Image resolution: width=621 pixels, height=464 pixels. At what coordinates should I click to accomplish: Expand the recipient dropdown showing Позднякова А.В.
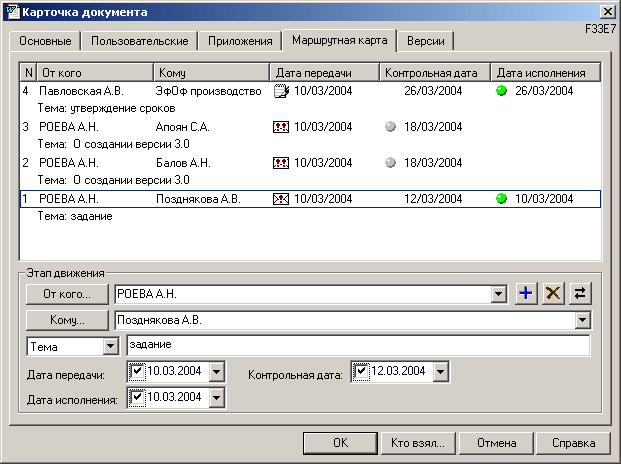(582, 321)
